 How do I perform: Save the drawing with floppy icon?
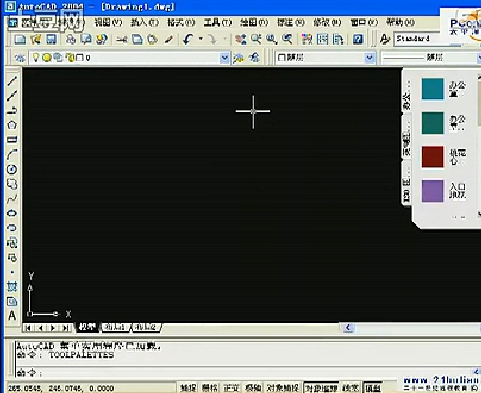pos(51,39)
